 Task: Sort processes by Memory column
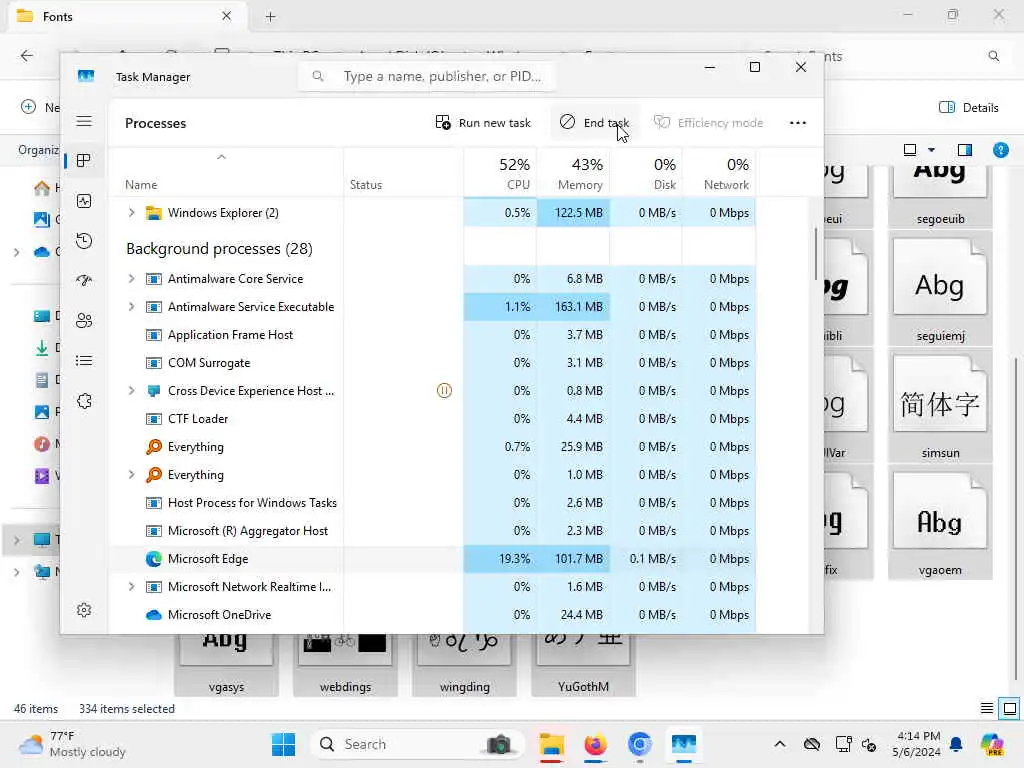click(x=573, y=173)
